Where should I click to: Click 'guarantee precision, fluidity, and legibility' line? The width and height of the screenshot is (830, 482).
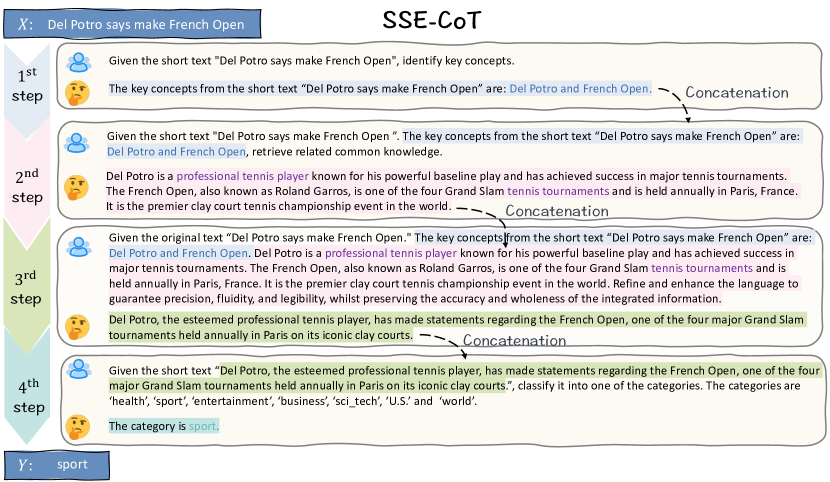[x=415, y=299]
